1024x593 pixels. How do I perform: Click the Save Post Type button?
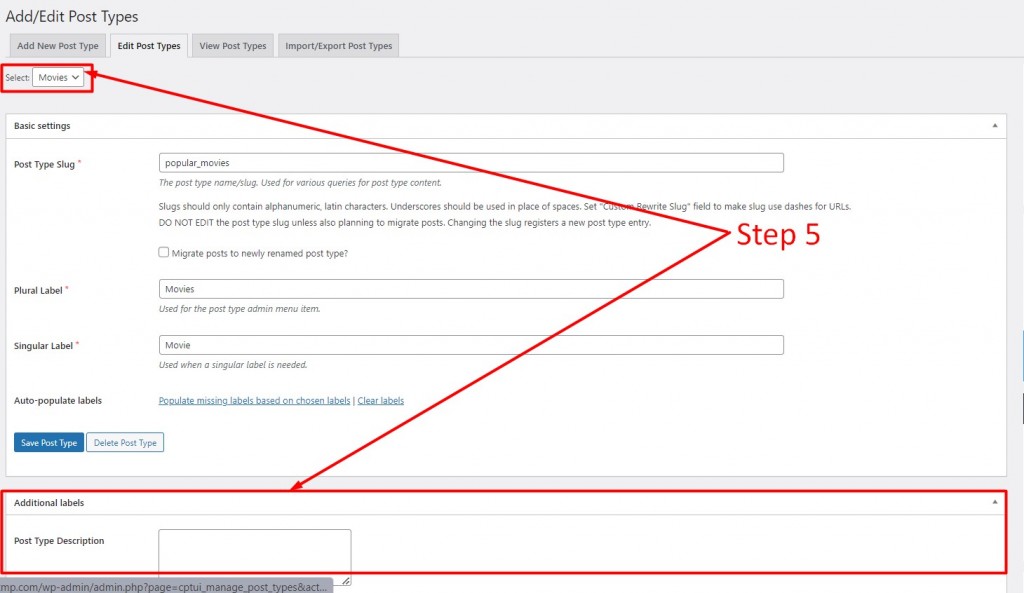(x=49, y=442)
